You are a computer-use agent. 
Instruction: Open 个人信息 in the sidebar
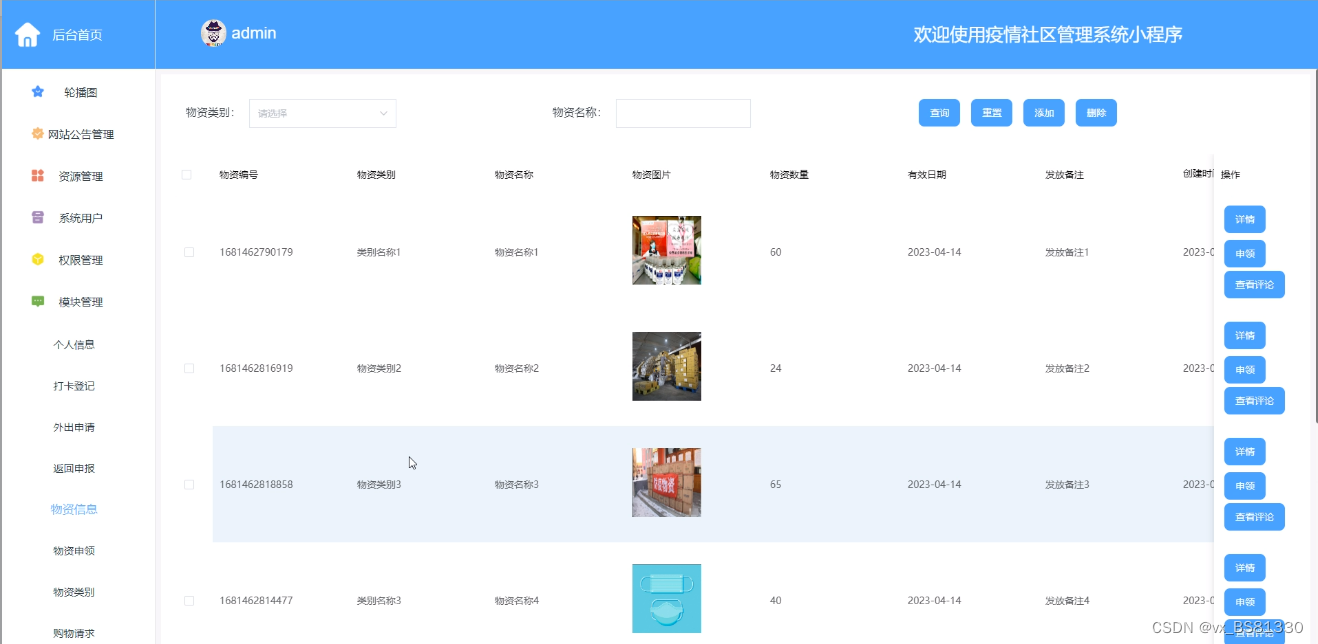click(x=74, y=344)
